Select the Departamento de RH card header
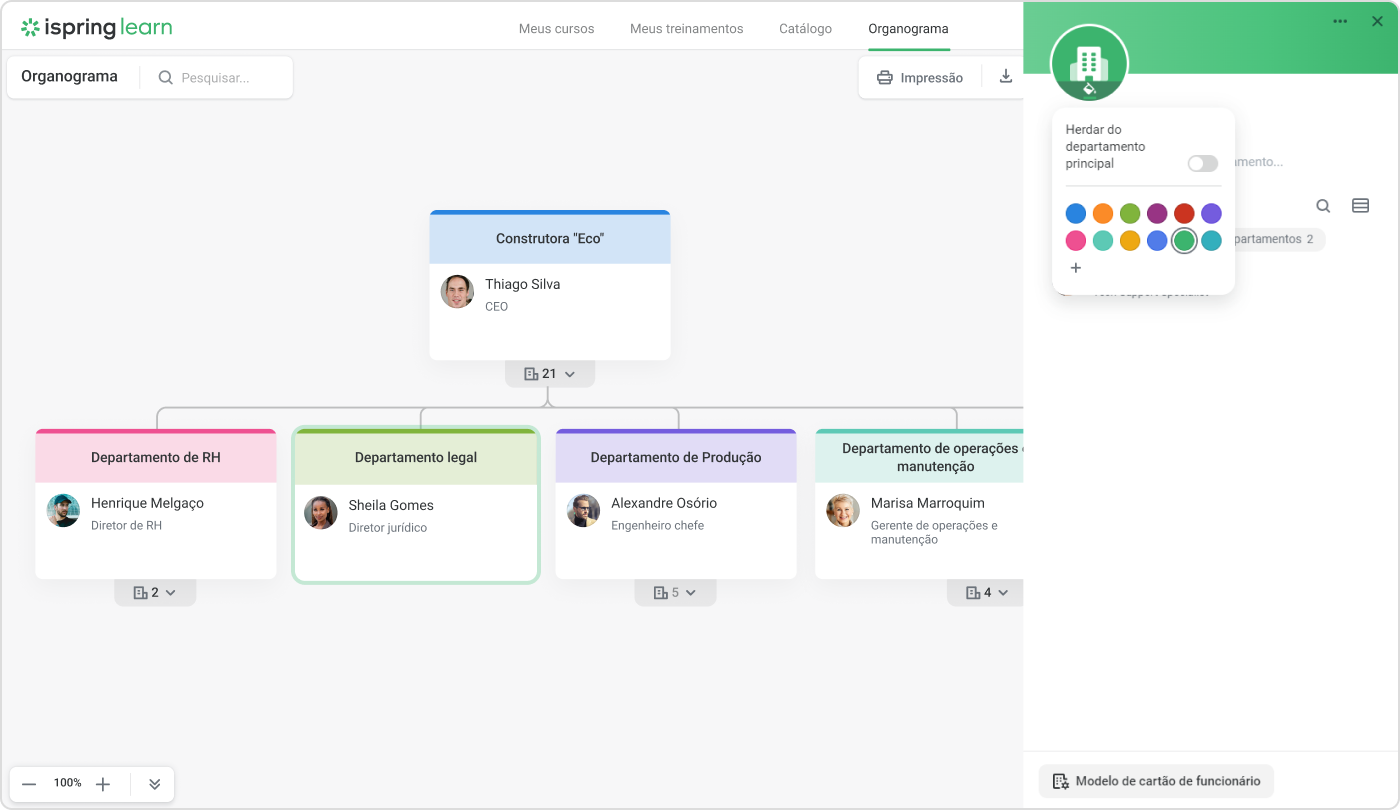 tap(156, 457)
